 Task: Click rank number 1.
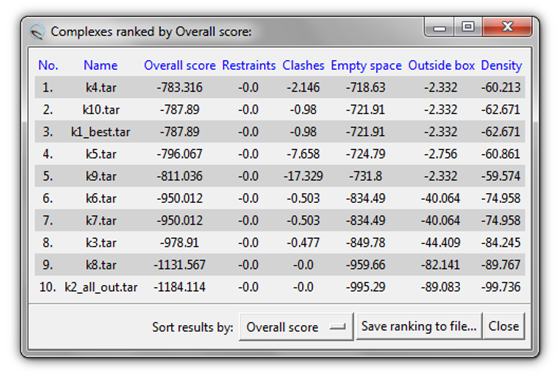[x=48, y=87]
